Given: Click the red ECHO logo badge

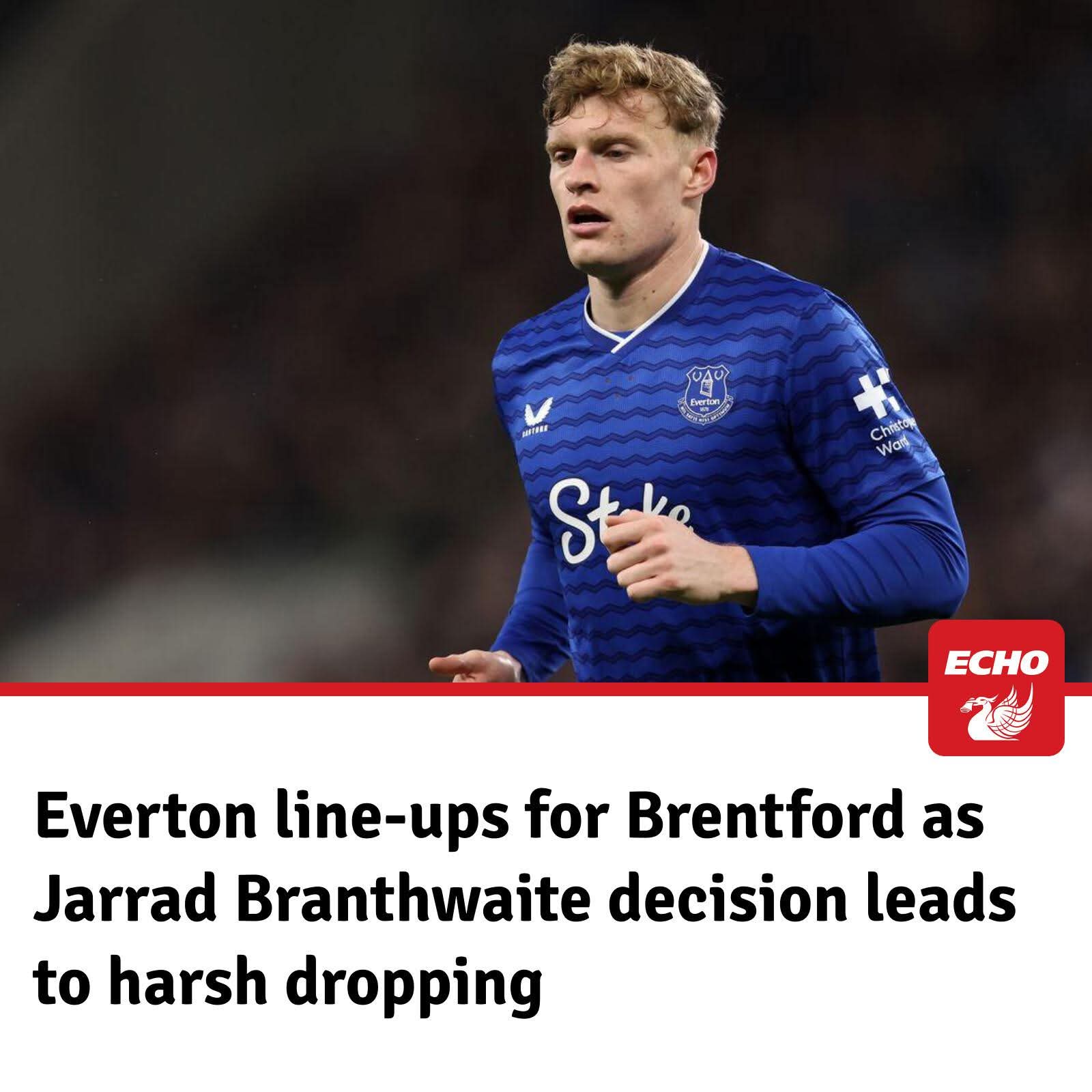Looking at the screenshot, I should pos(996,687).
